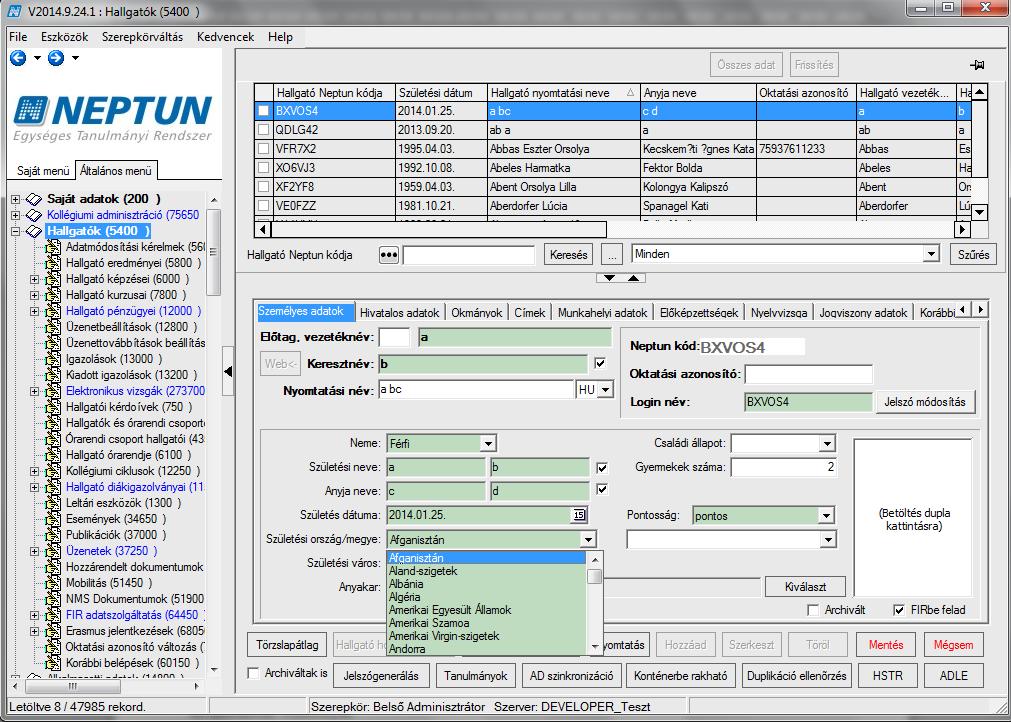The width and height of the screenshot is (1011, 722).
Task: Click the Neptun app icon in the title bar
Action: point(14,11)
